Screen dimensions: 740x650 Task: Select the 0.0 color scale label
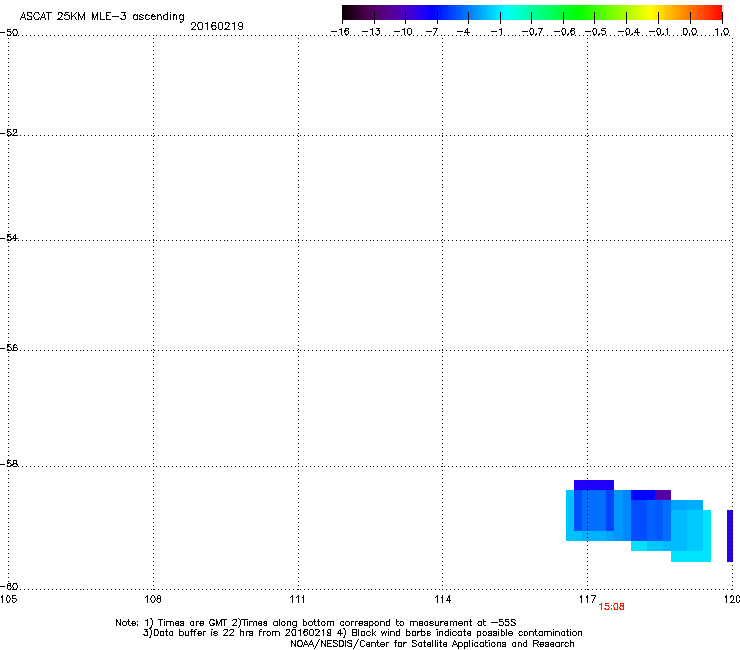690,32
